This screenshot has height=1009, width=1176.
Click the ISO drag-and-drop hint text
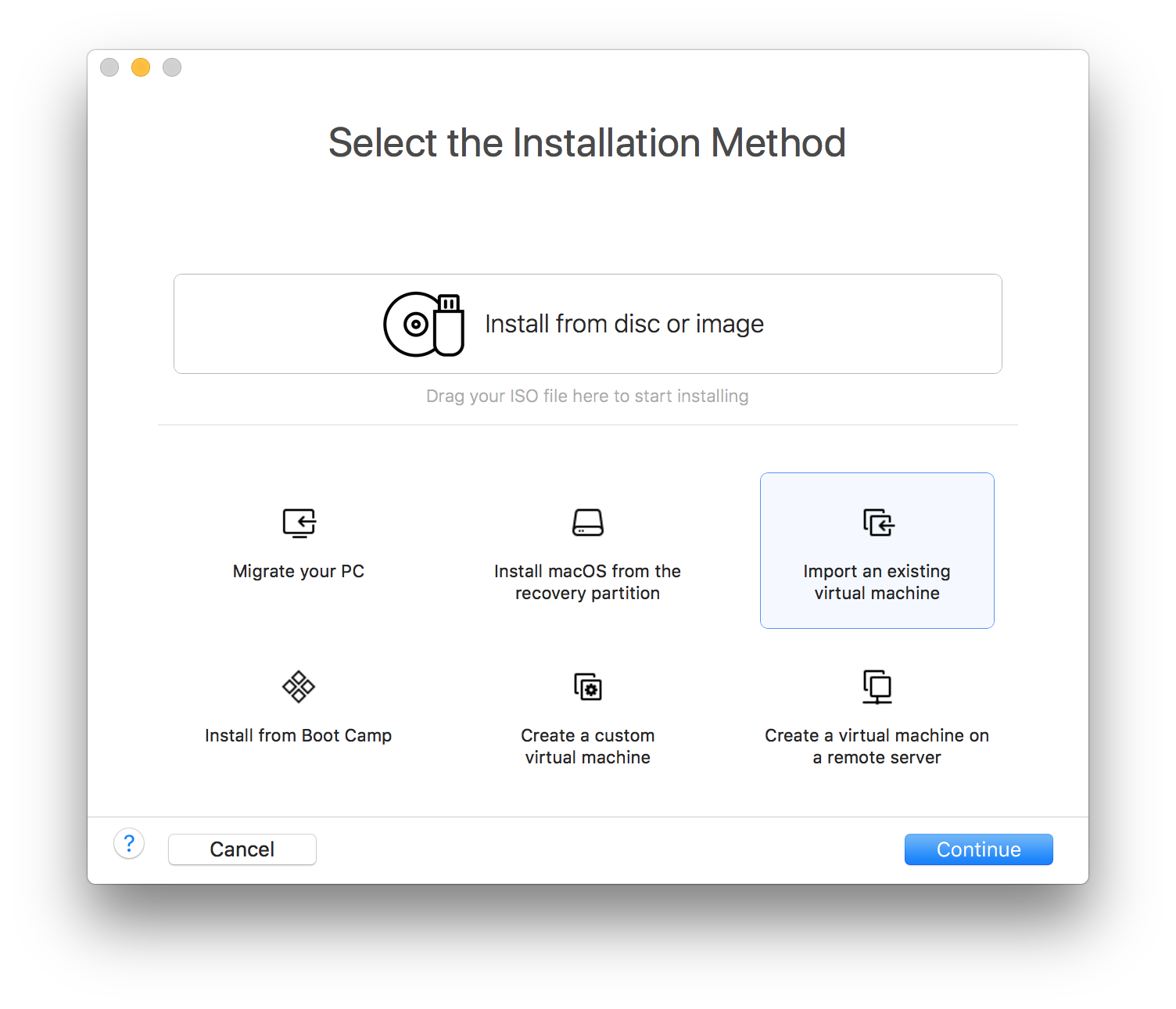[x=587, y=396]
